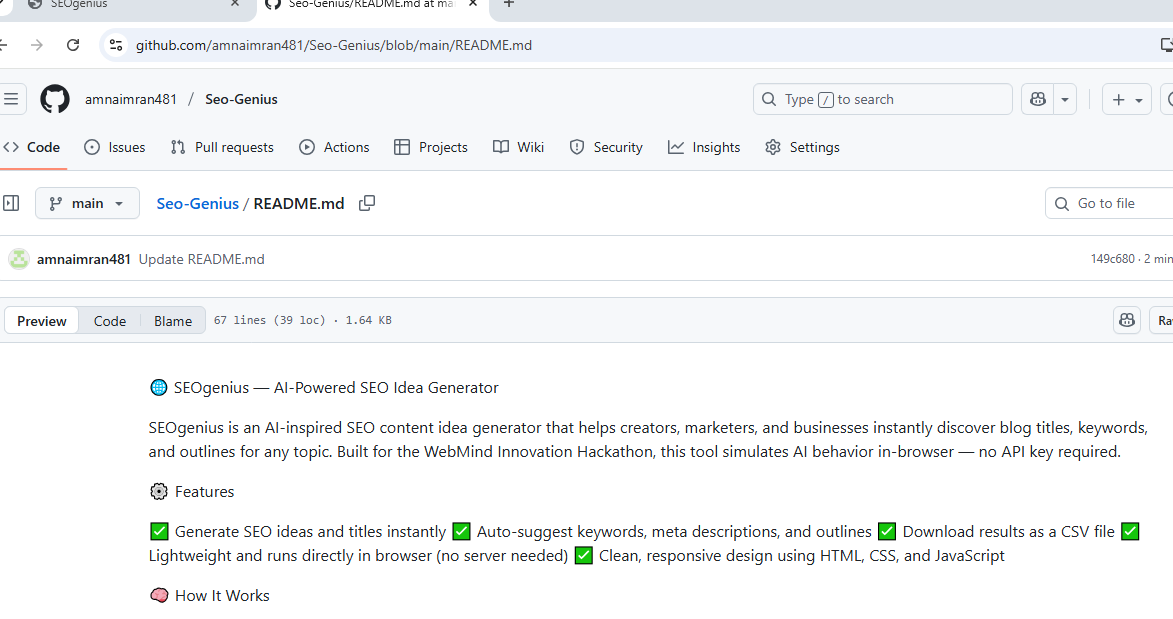Select the README.md file name in breadcrumb

click(x=298, y=203)
